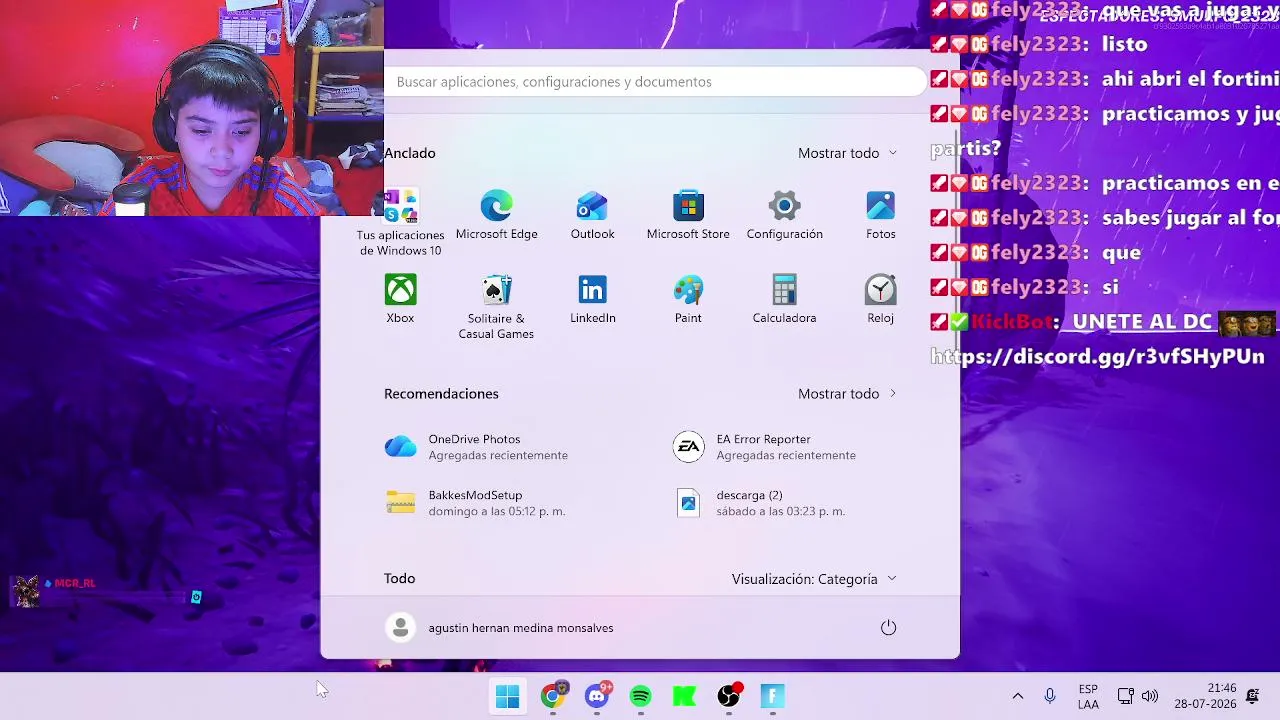Click the microphone icon in system tray
The image size is (1280, 720).
click(1049, 696)
